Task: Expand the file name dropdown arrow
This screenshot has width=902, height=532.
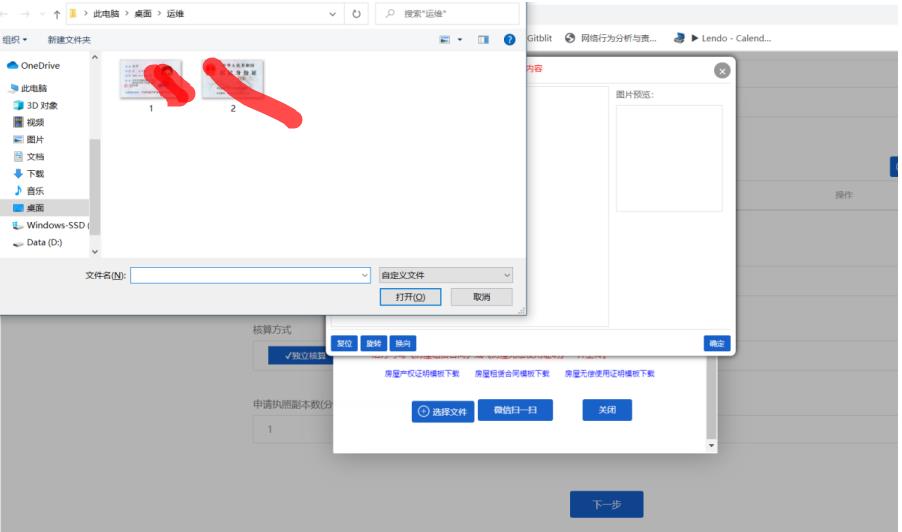Action: 365,275
